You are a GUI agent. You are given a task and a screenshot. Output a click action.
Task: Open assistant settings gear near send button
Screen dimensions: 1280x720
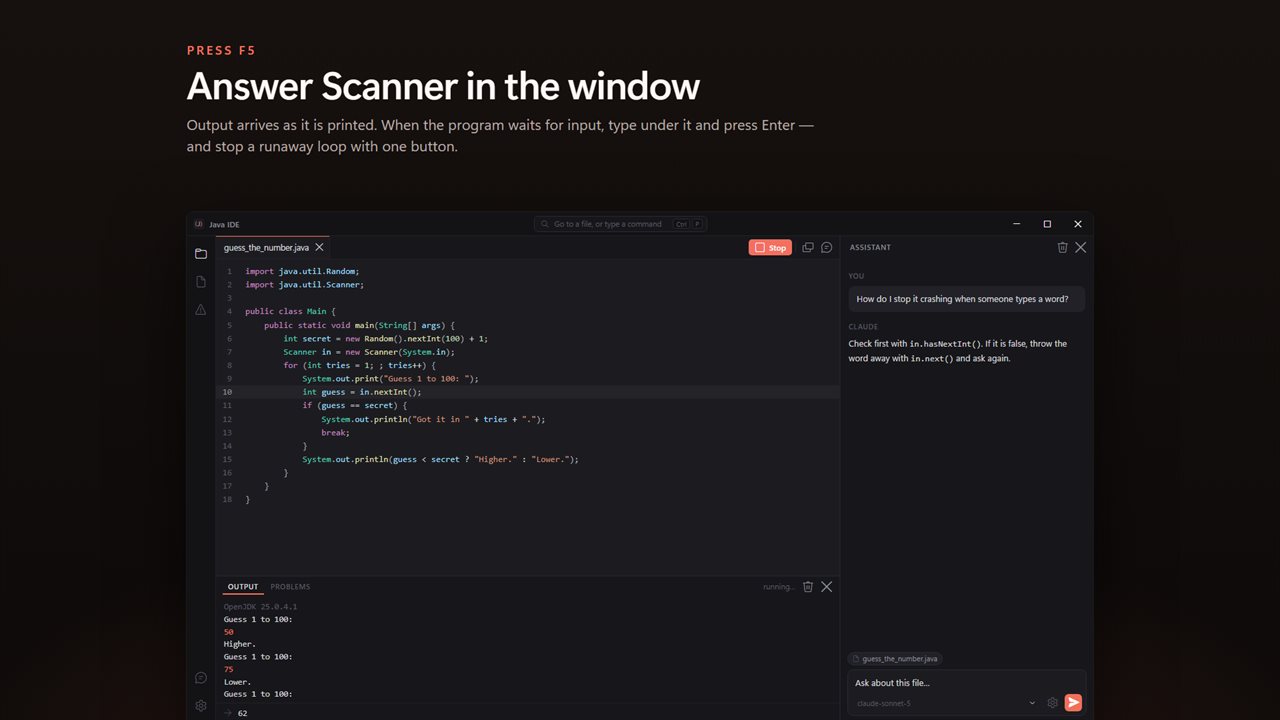1052,703
